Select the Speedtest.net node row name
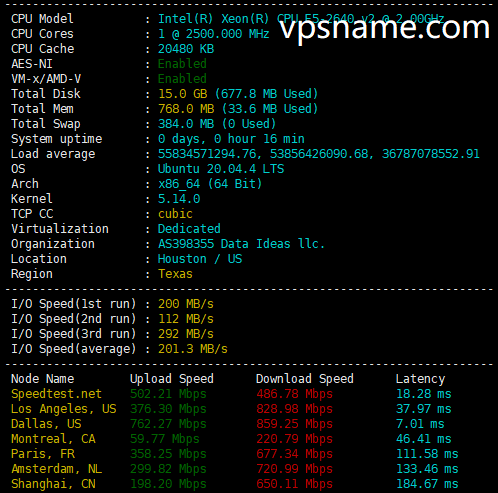Viewport: 498px width, 493px height. click(x=56, y=394)
